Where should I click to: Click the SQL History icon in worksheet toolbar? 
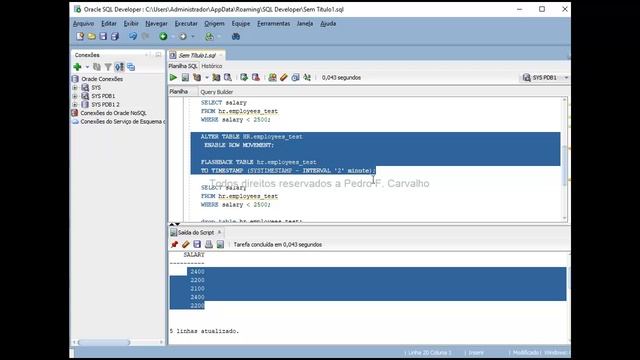[295, 77]
